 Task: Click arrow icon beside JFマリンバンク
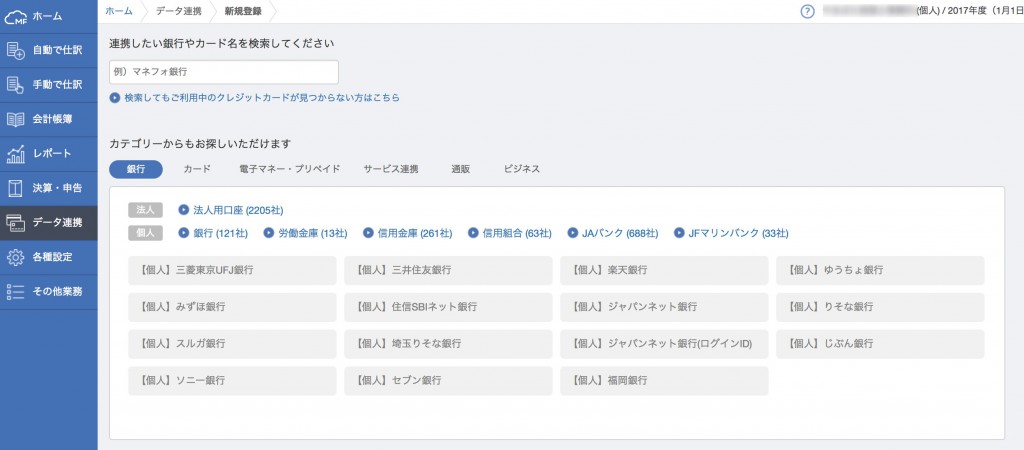coord(679,233)
